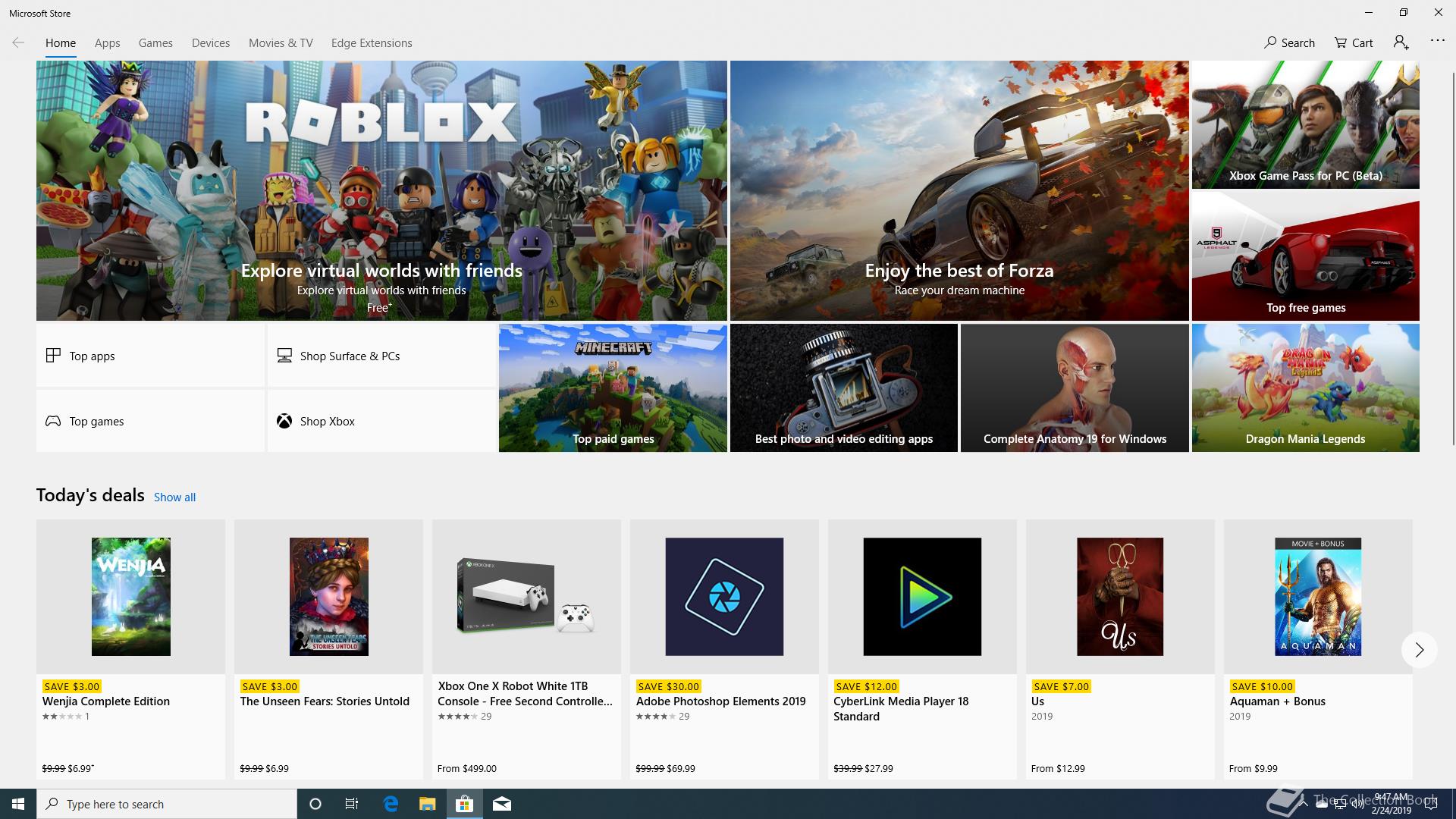Click the Adobe Photoshop Elements 2019 icon
The image size is (1456, 819).
tap(724, 597)
